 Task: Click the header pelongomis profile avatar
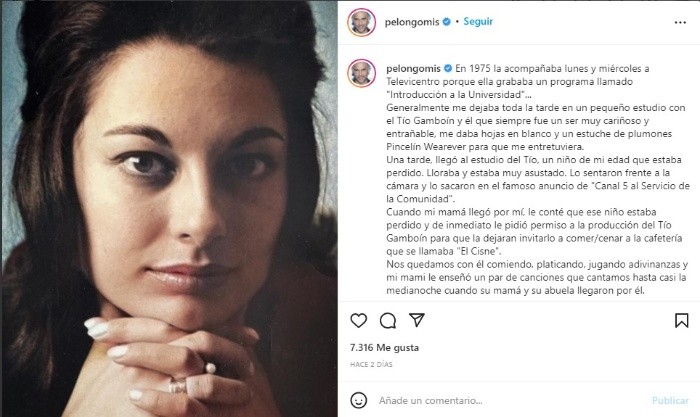tap(362, 22)
